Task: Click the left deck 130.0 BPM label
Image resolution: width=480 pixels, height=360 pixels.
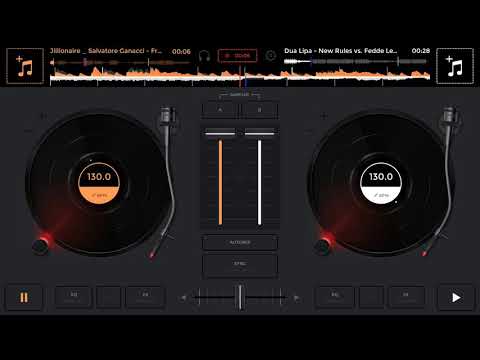Action: pos(99,177)
